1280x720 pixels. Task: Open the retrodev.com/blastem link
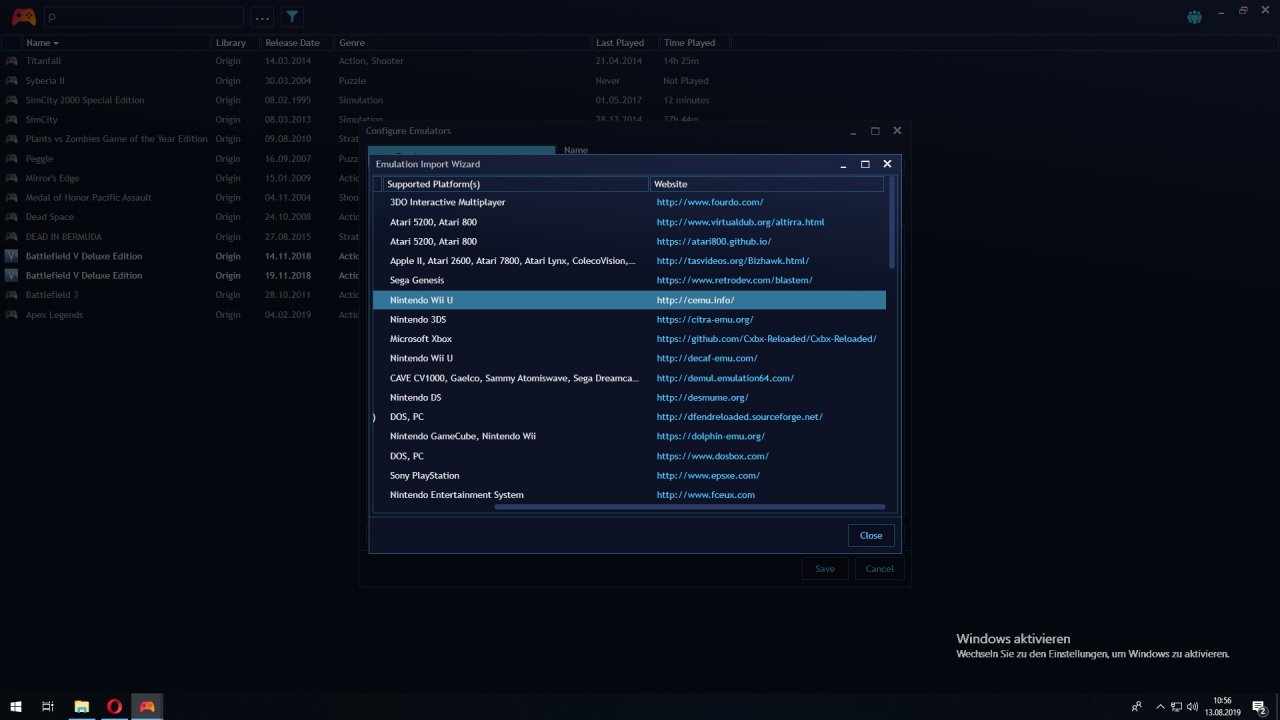click(734, 280)
